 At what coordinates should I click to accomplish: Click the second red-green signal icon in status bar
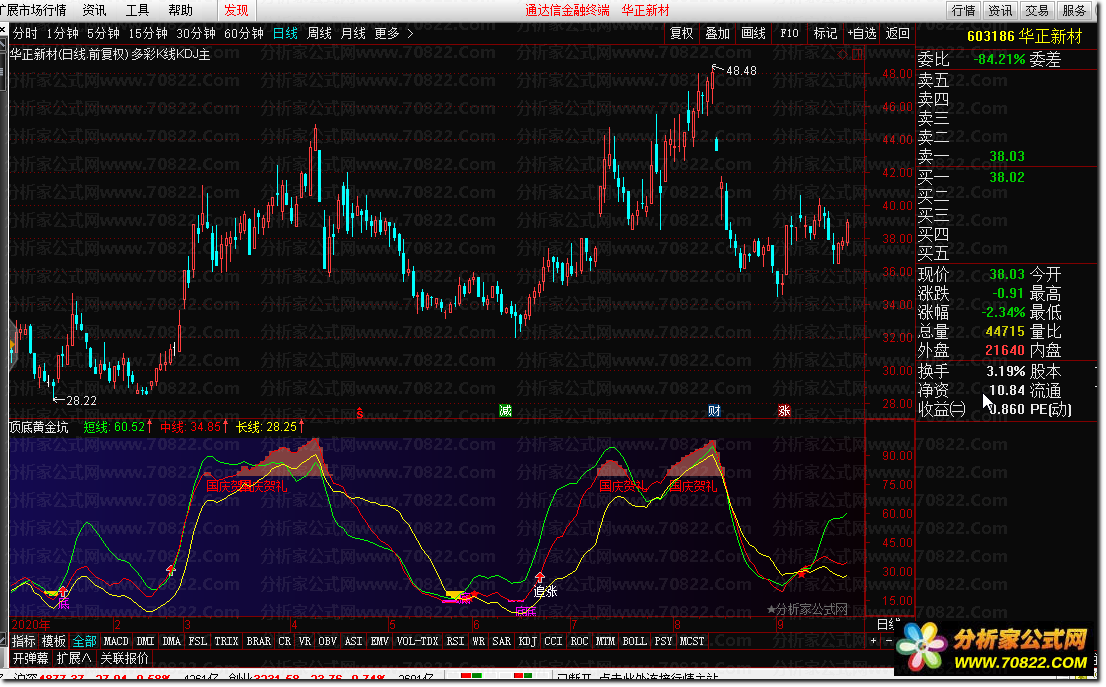tap(523, 676)
